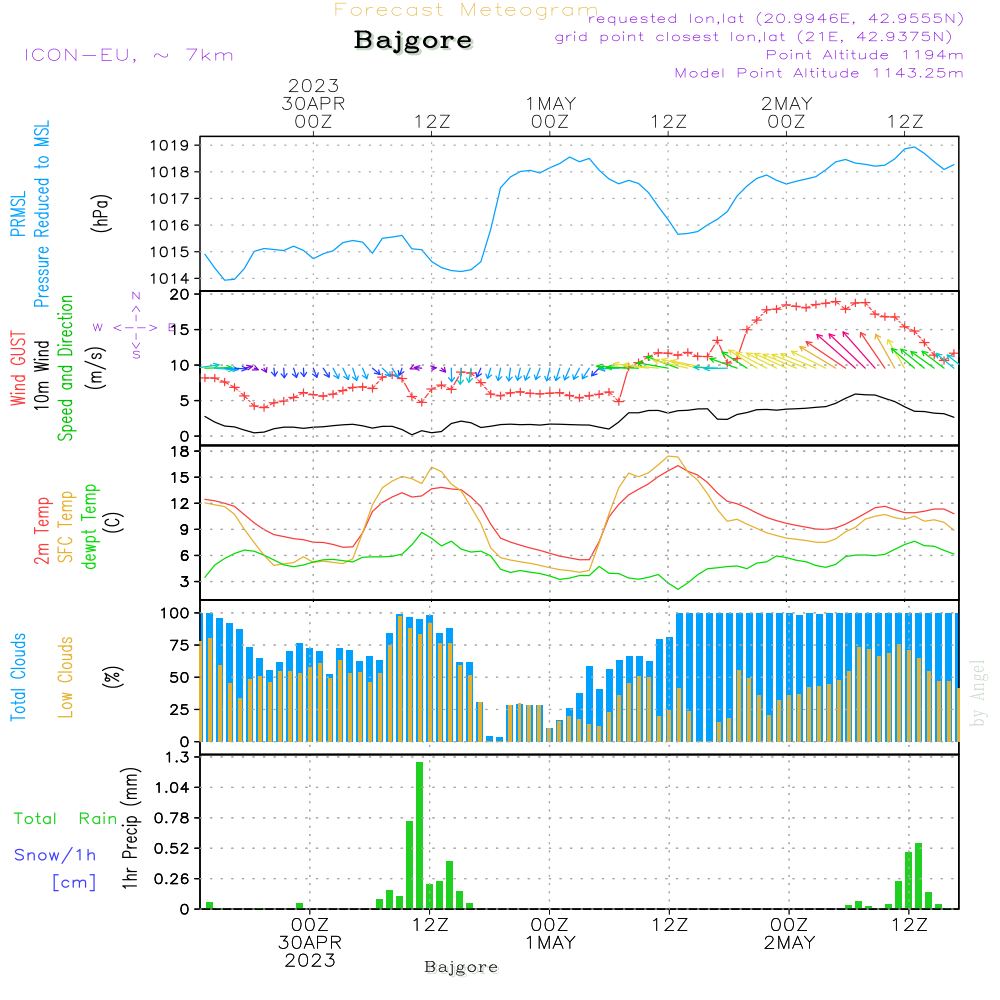Click the blue 'Total Clouds' label
The image size is (1000, 1000).
coord(18,677)
